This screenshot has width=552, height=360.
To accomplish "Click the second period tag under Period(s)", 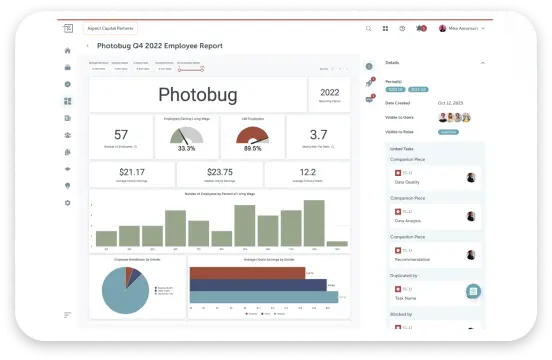I will click(x=418, y=89).
